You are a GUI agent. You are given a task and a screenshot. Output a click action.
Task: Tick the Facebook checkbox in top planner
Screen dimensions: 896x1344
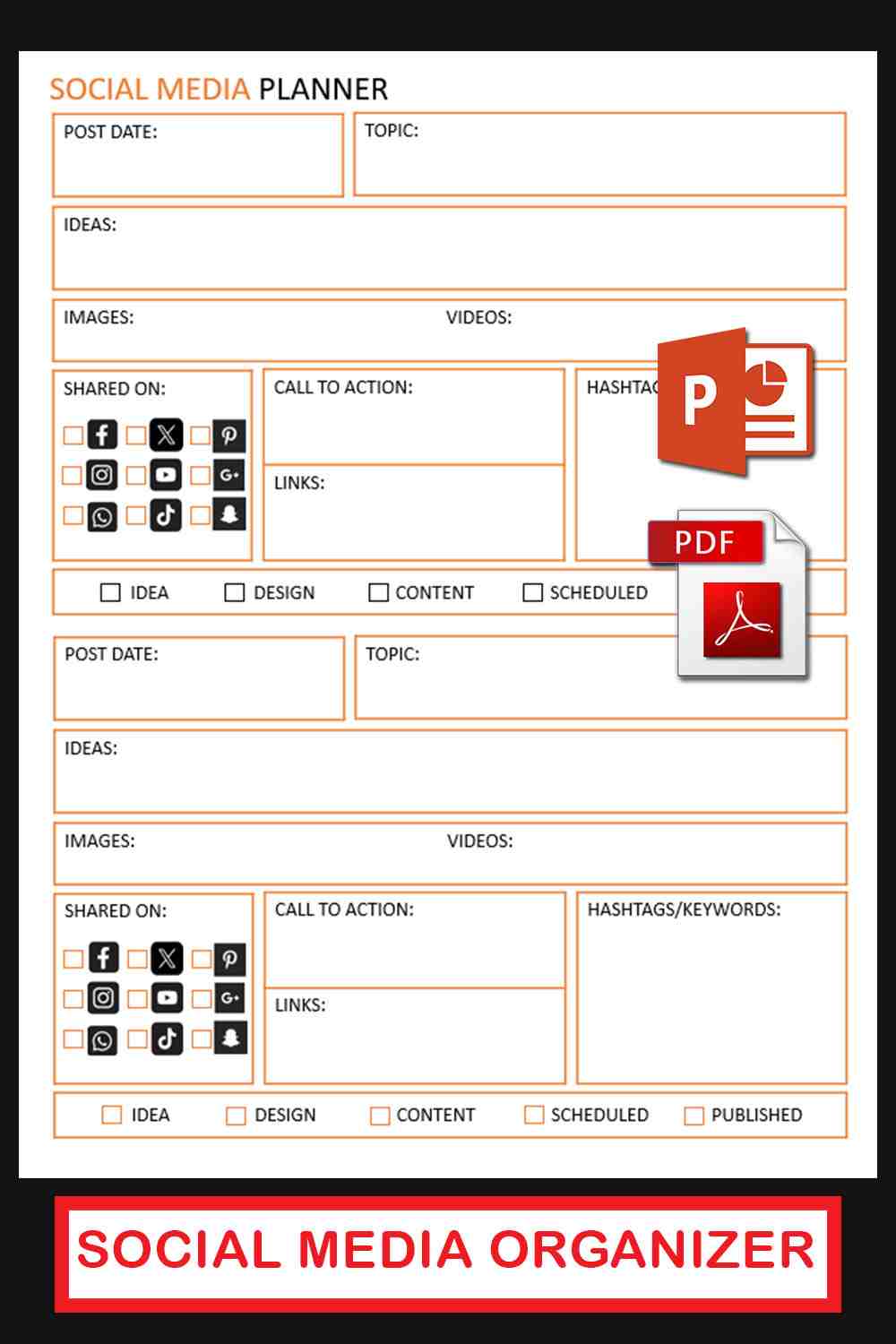point(73,435)
